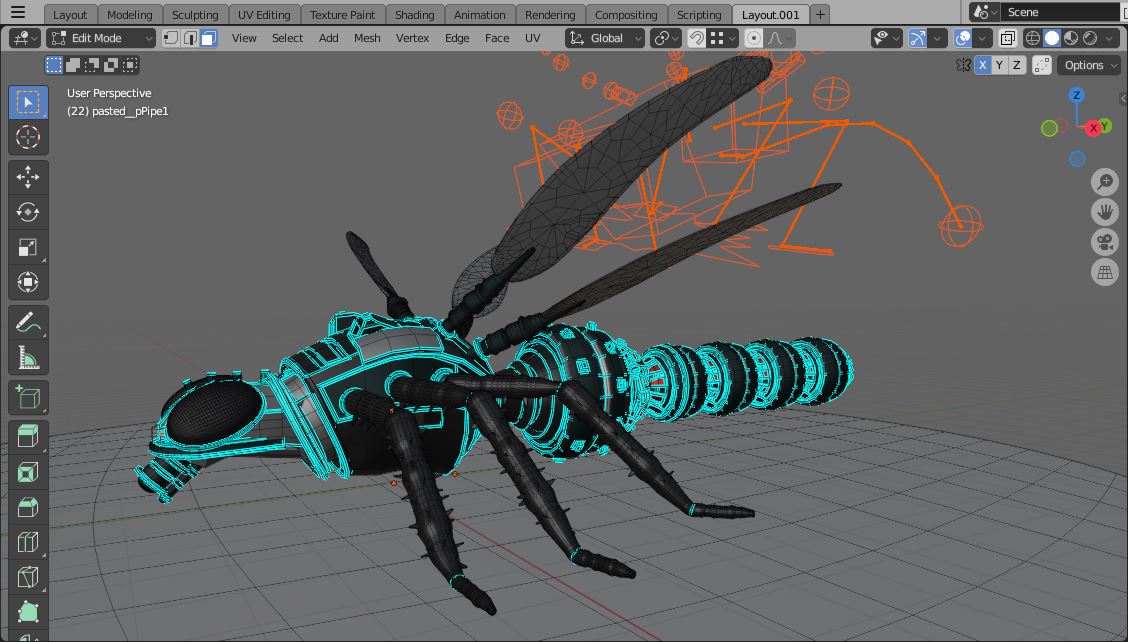Screen dimensions: 1128x642
Task: Click the red X axis on navigation gizmo
Action: (x=1093, y=128)
